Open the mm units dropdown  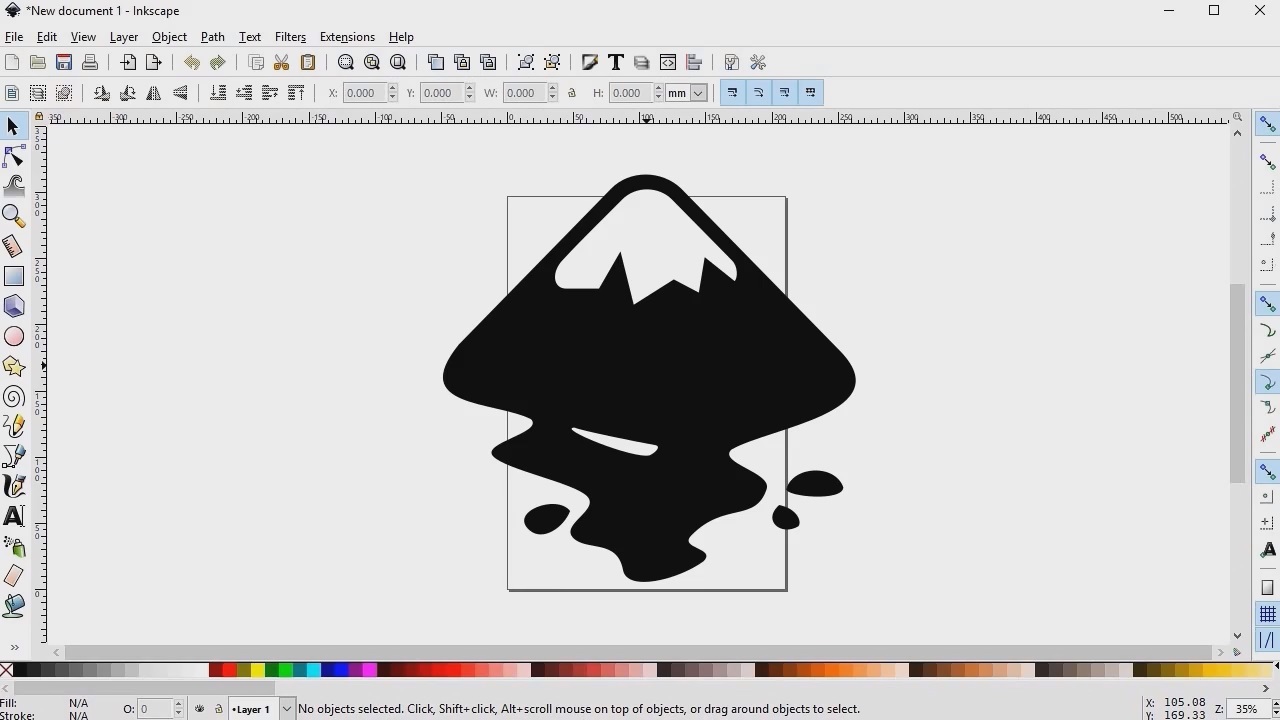click(x=687, y=93)
